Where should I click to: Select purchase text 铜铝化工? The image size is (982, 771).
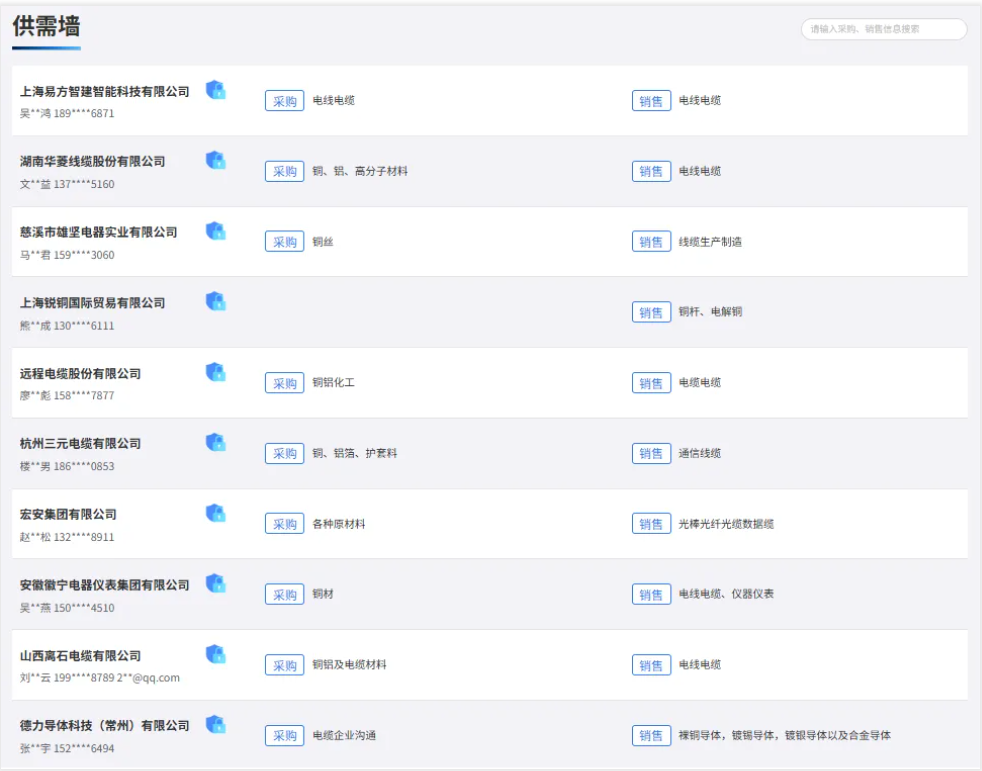pyautogui.click(x=333, y=382)
